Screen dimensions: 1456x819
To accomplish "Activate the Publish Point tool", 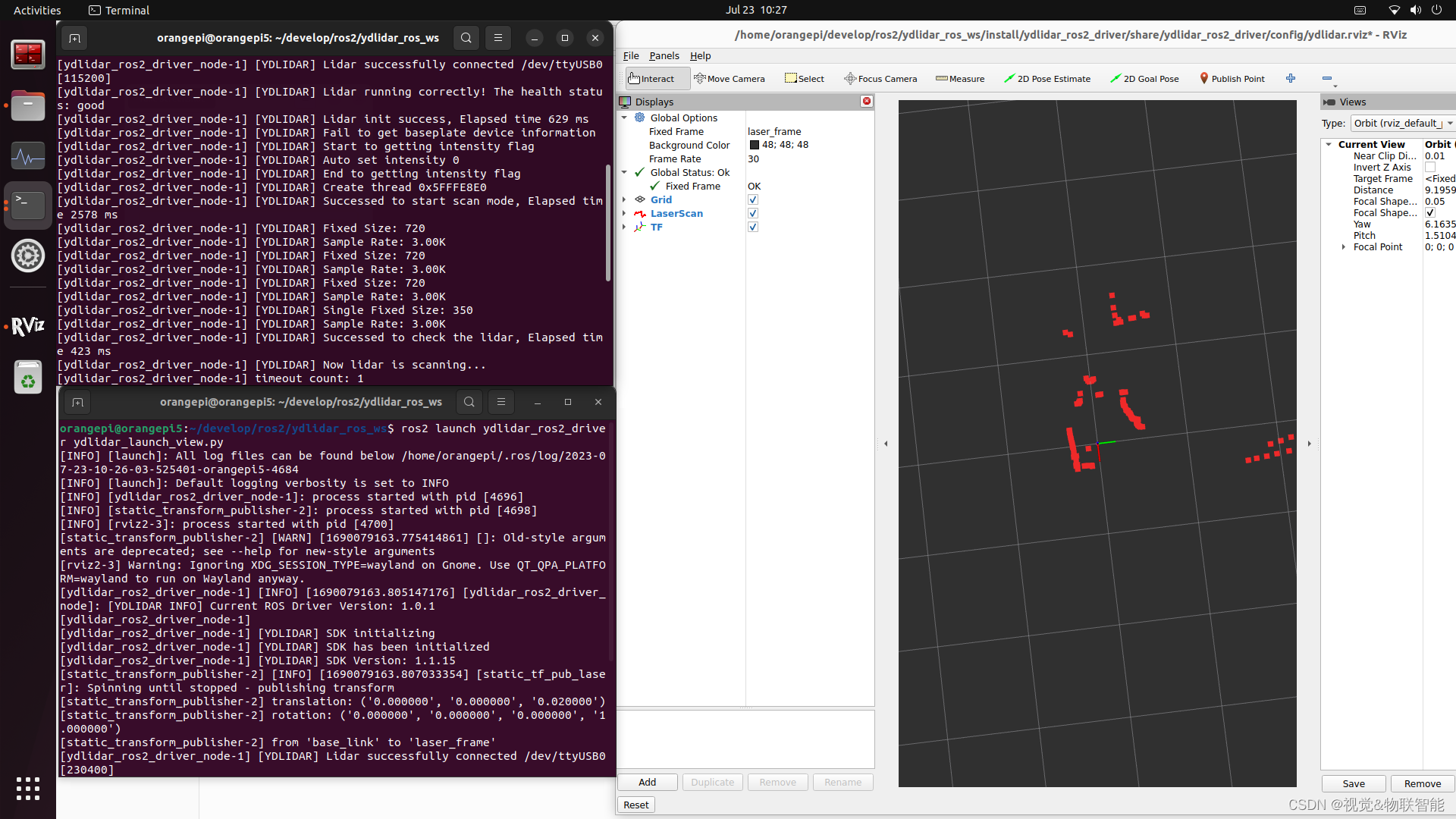I will pyautogui.click(x=1232, y=78).
